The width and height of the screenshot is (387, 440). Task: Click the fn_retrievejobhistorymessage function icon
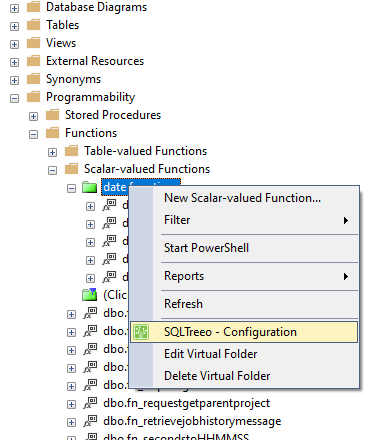(90, 420)
